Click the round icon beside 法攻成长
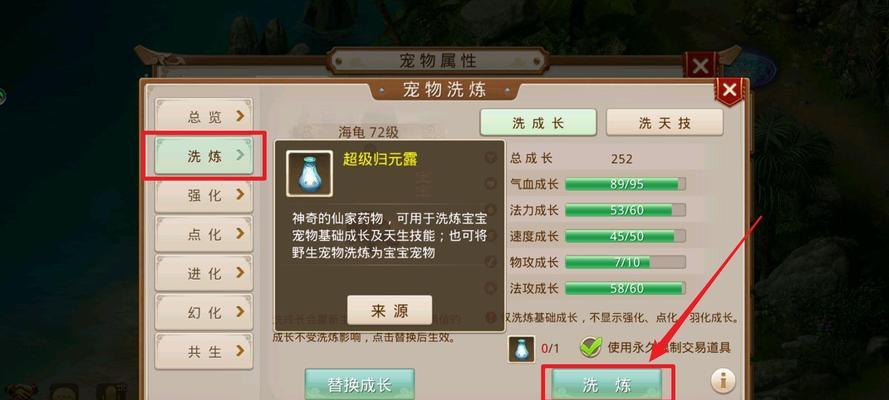889x400 pixels. coord(490,288)
